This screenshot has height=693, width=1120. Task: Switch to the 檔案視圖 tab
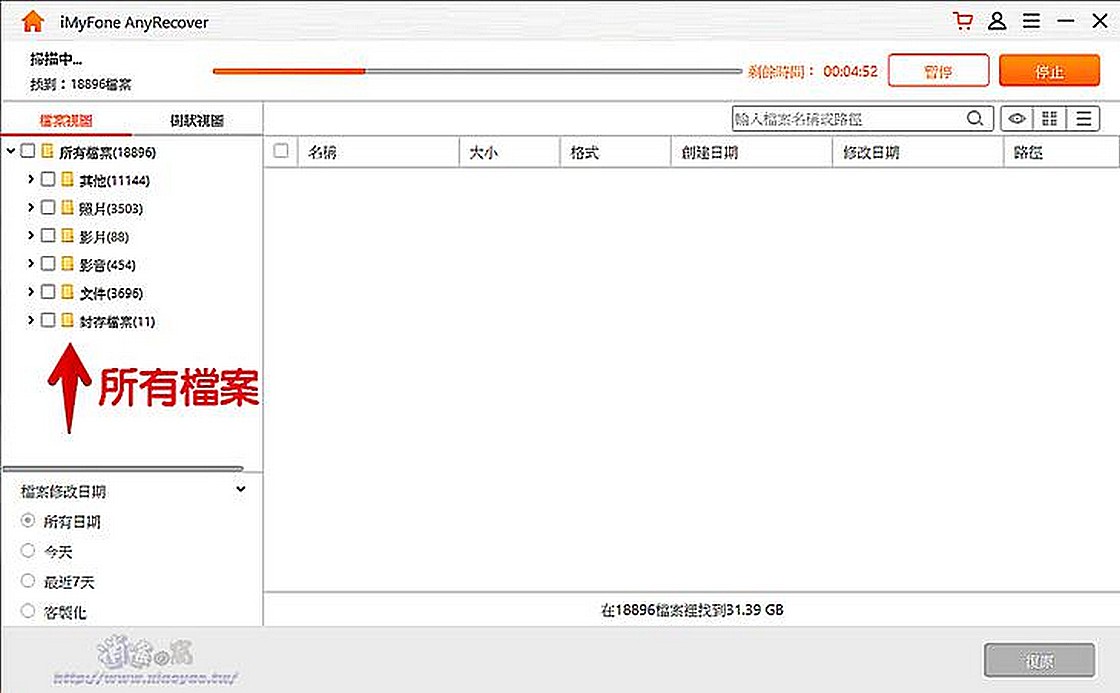(x=66, y=120)
